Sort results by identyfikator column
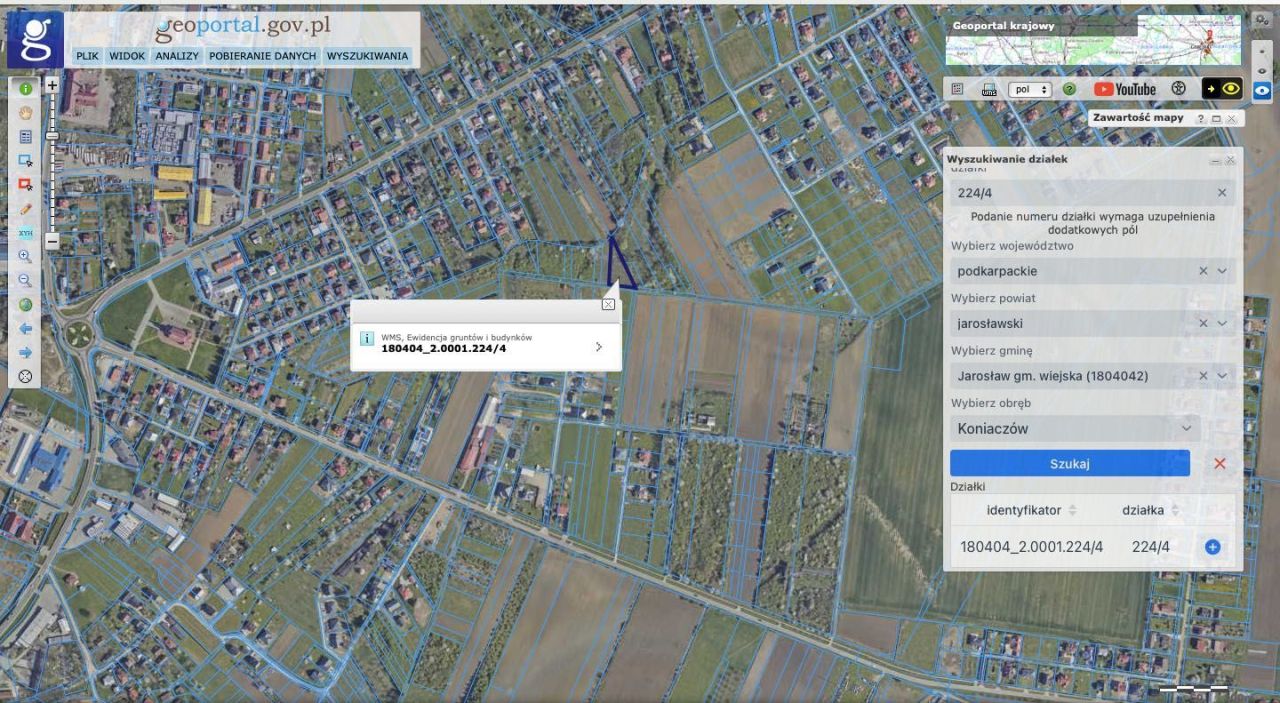 pyautogui.click(x=1031, y=510)
